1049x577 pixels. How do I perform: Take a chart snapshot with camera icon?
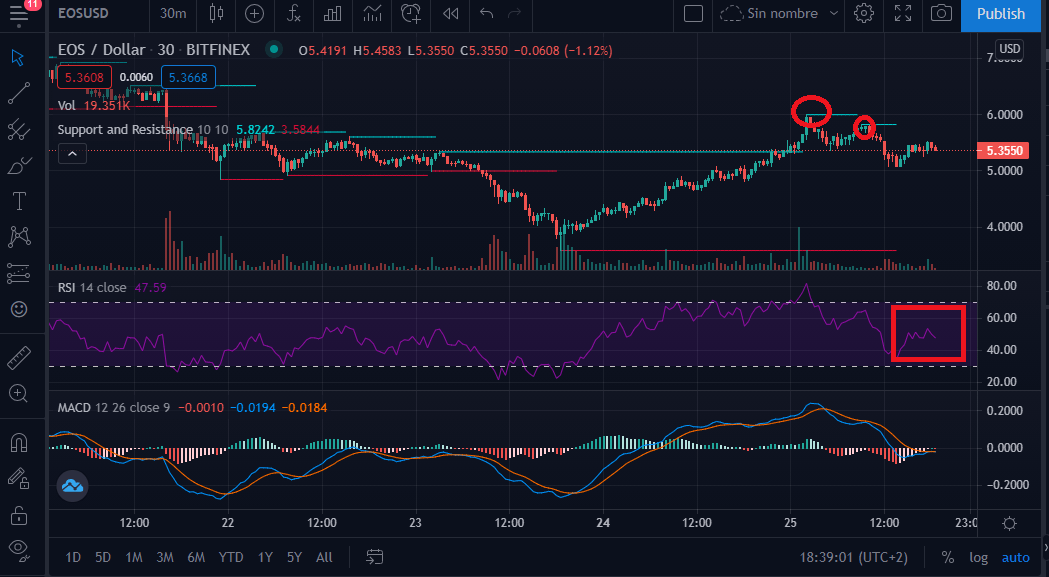[940, 14]
